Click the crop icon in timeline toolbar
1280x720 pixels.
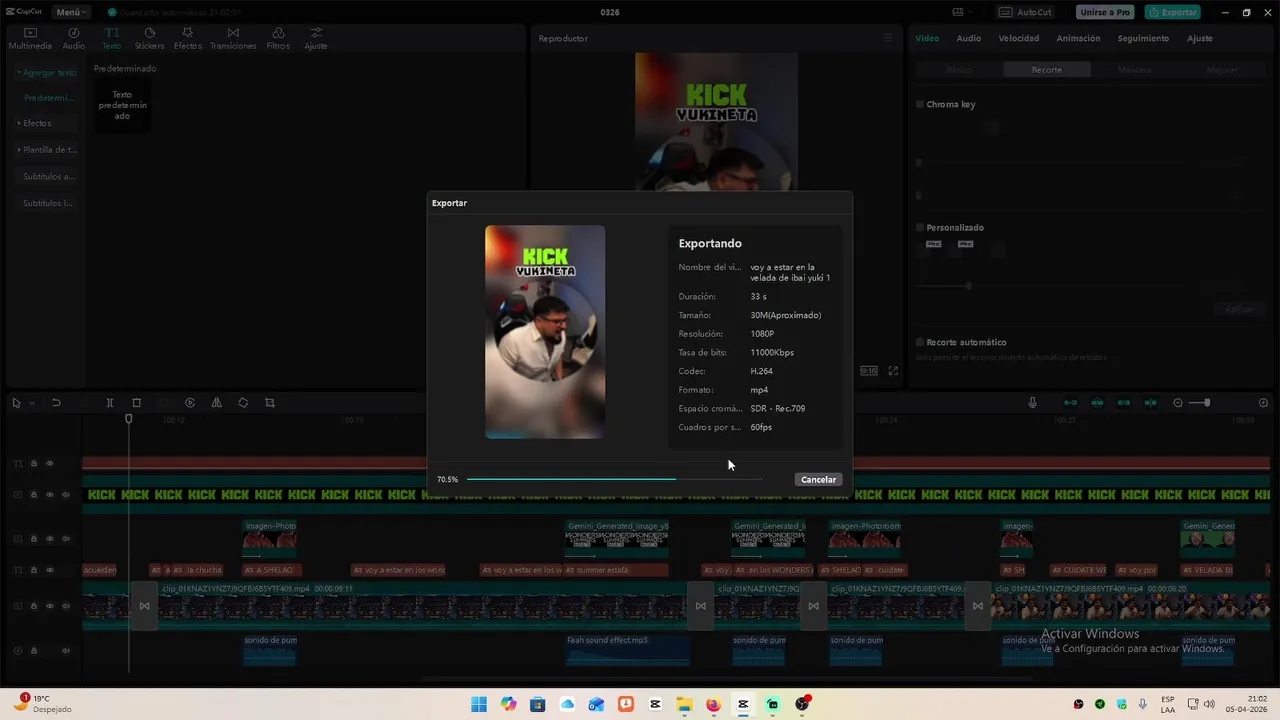point(270,403)
